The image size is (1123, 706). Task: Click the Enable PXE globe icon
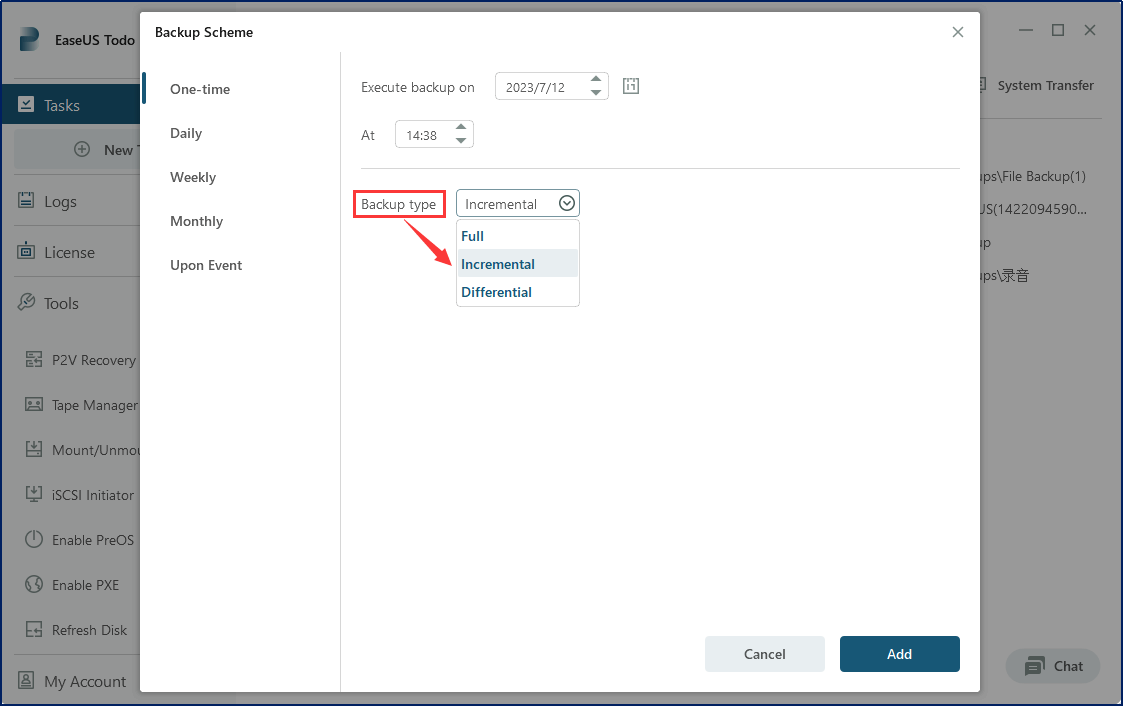point(34,584)
